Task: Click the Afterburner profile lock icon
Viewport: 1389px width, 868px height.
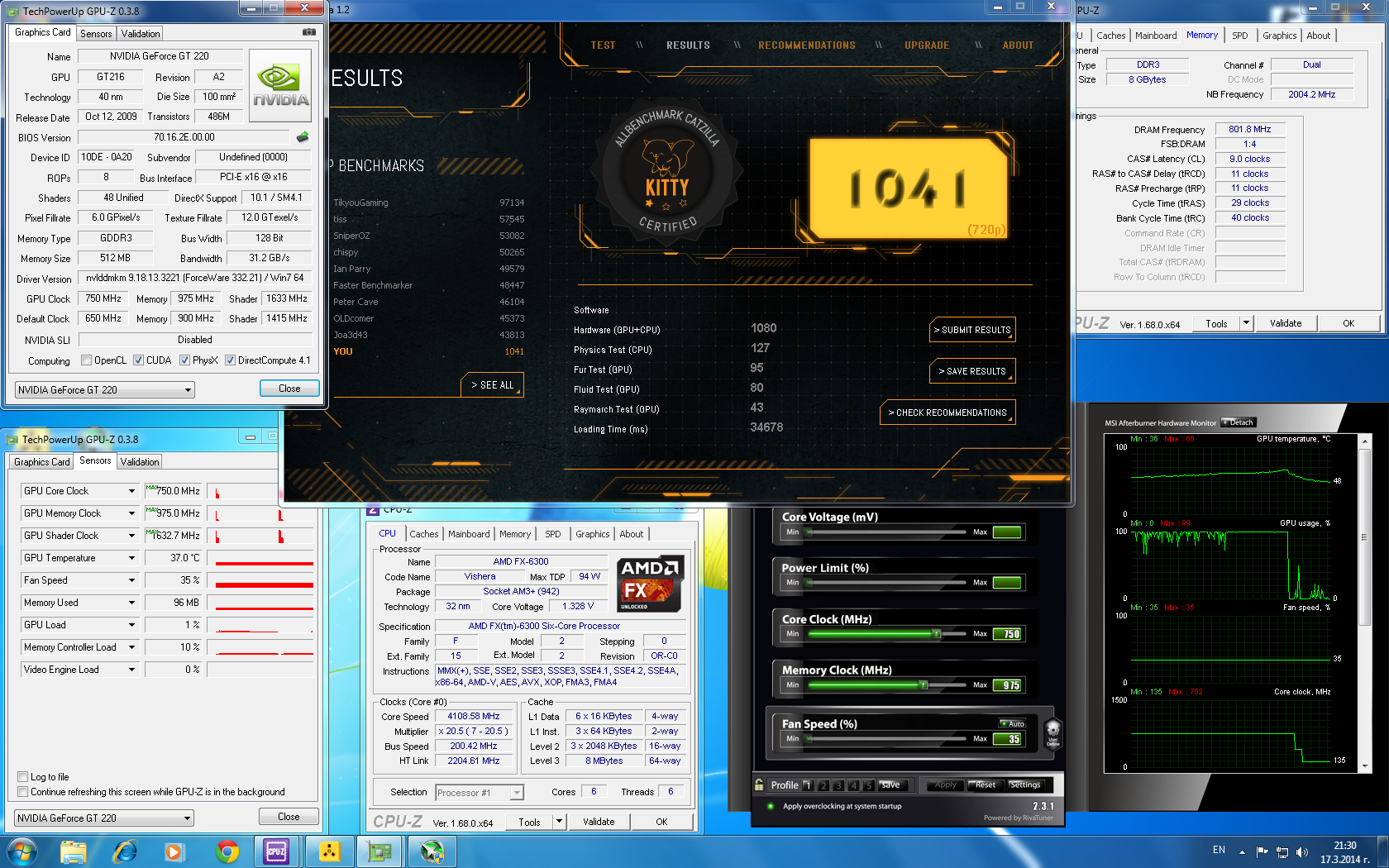Action: tap(759, 785)
